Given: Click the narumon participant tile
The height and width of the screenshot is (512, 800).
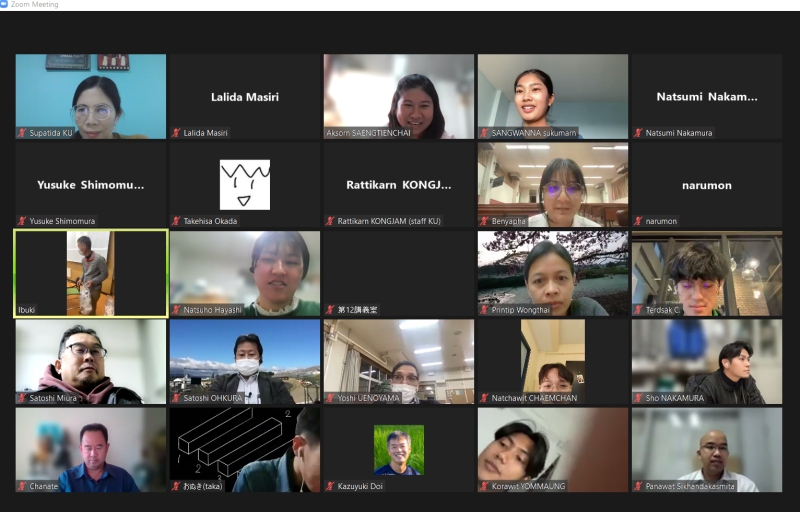Looking at the screenshot, I should [x=706, y=185].
